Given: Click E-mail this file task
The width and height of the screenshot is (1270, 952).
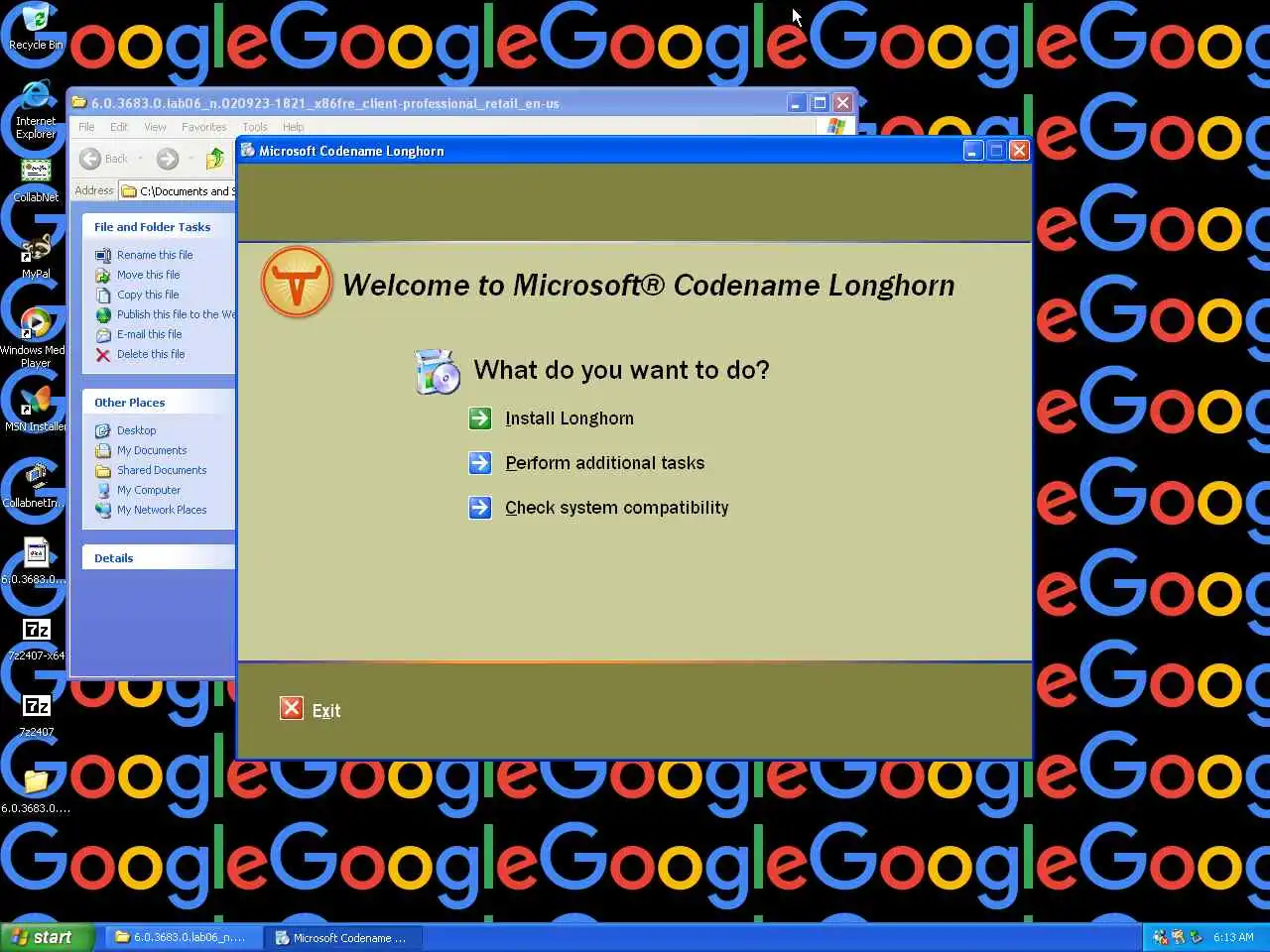Looking at the screenshot, I should [x=149, y=334].
